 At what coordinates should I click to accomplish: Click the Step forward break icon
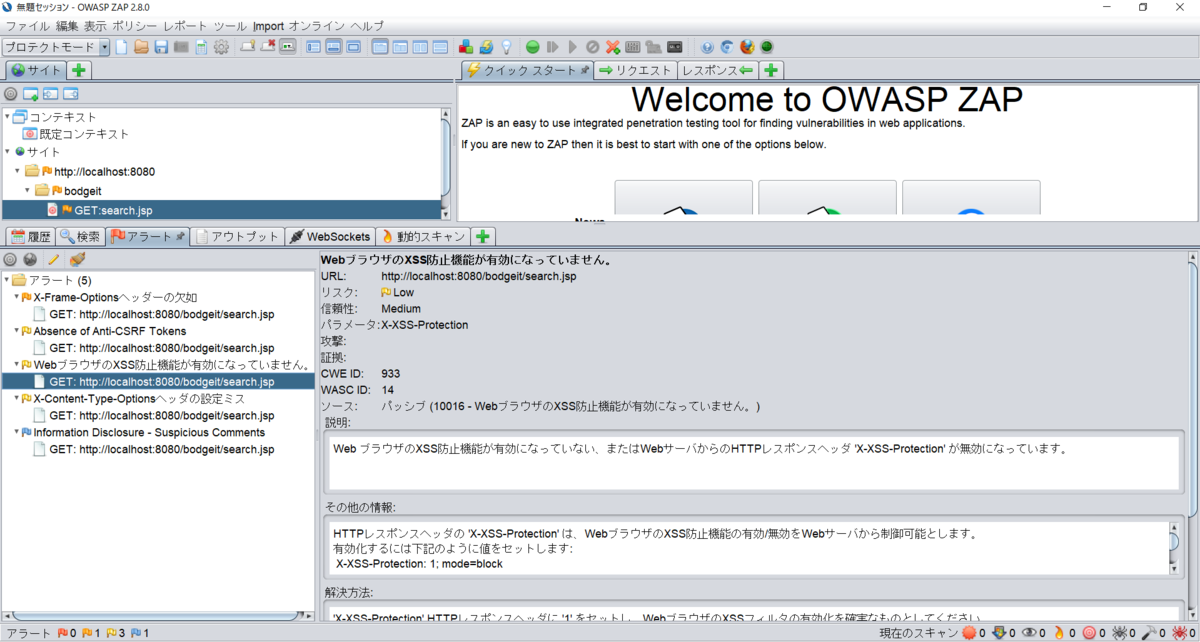click(x=553, y=47)
